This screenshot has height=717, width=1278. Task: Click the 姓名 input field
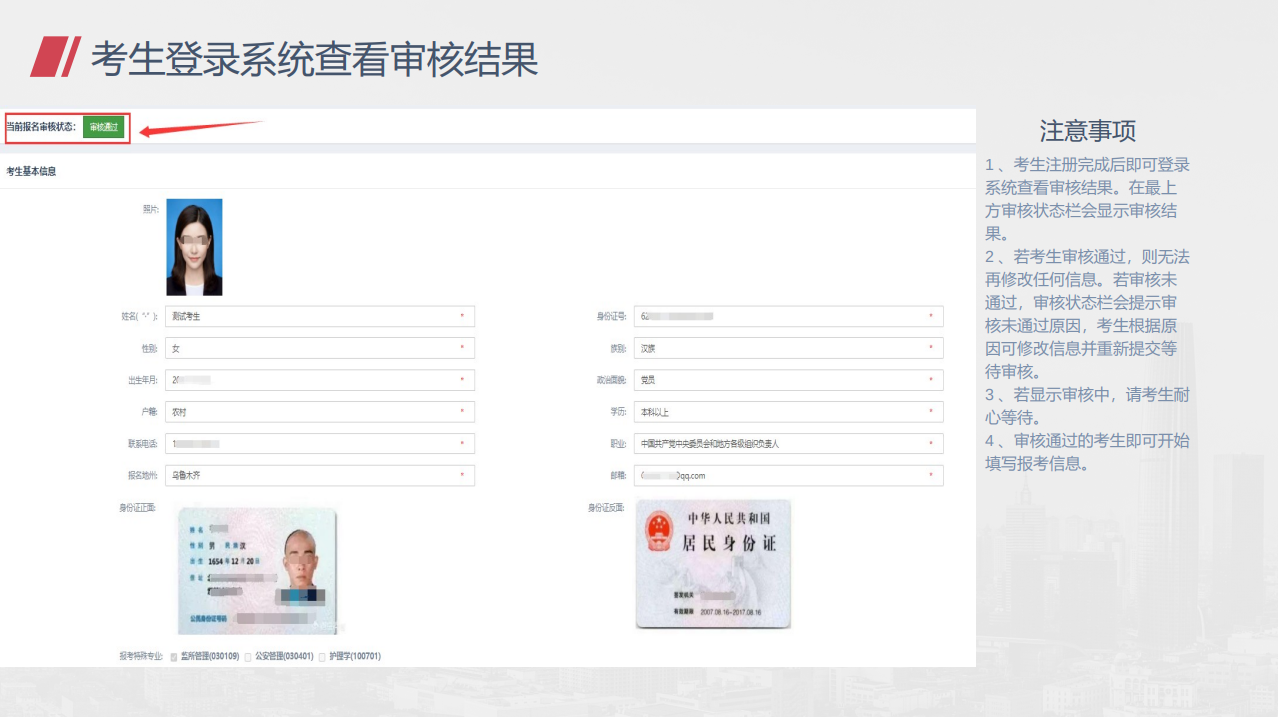click(319, 317)
